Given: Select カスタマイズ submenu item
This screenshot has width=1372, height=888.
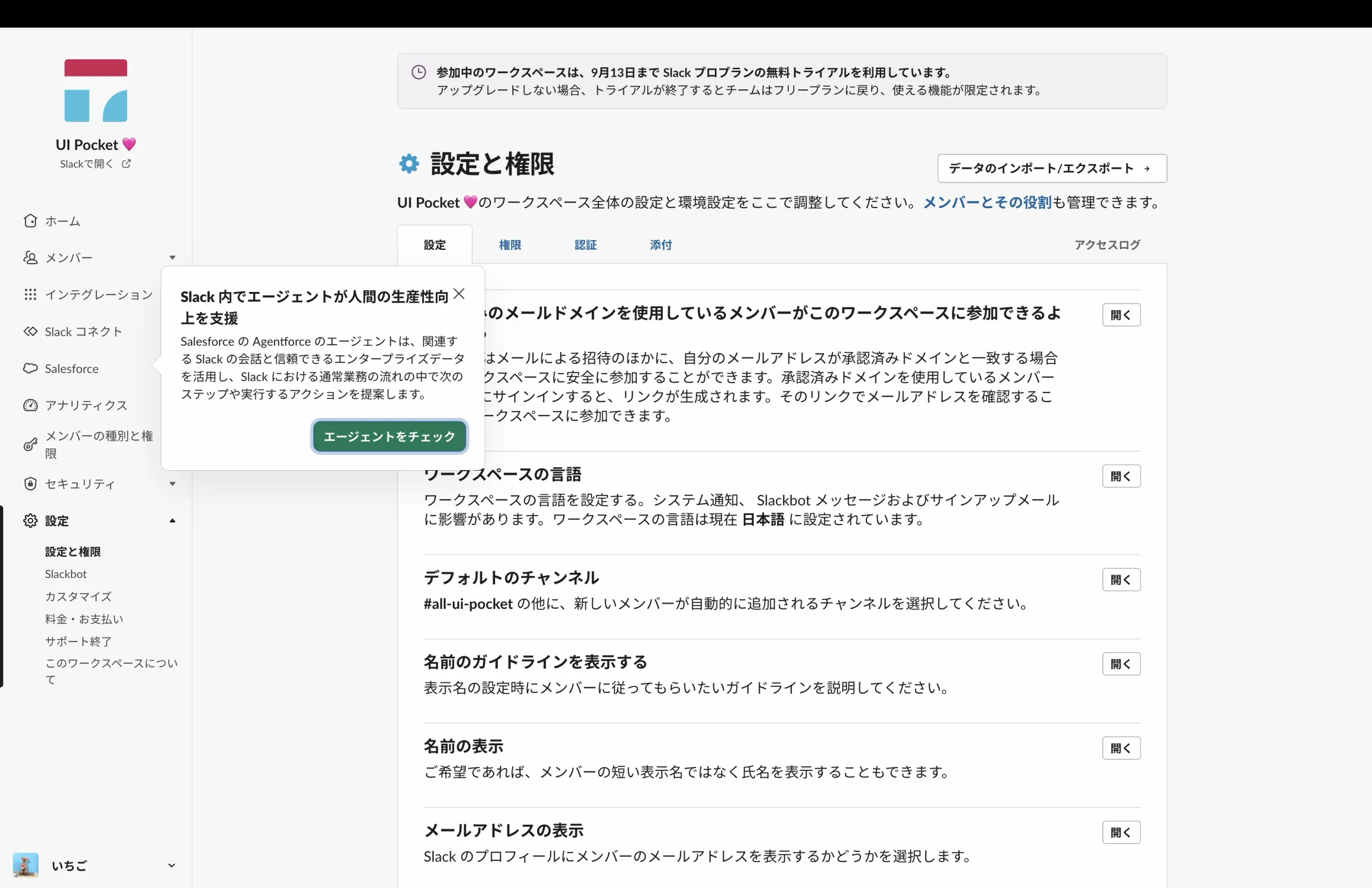Looking at the screenshot, I should click(x=78, y=596).
